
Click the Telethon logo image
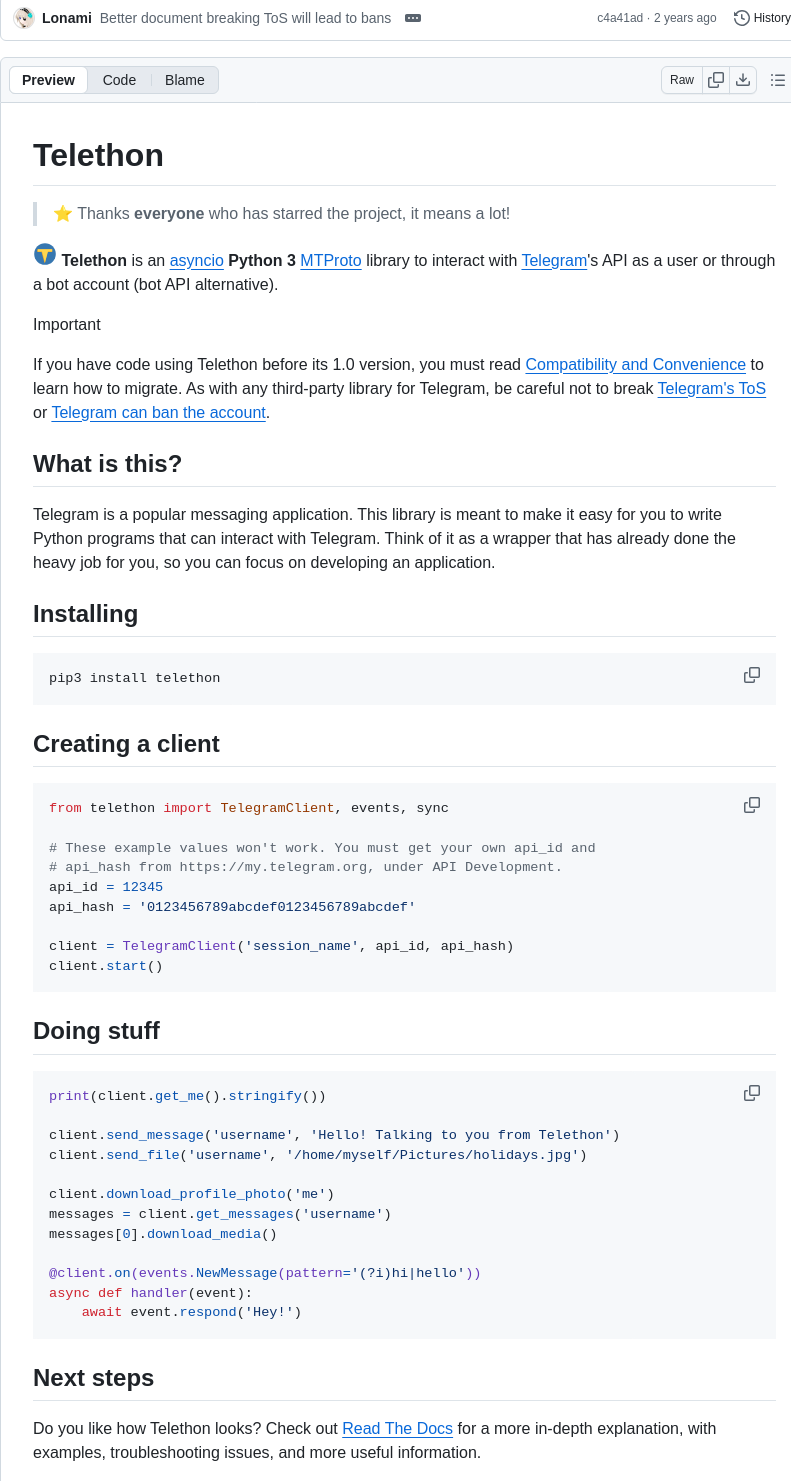click(x=45, y=254)
